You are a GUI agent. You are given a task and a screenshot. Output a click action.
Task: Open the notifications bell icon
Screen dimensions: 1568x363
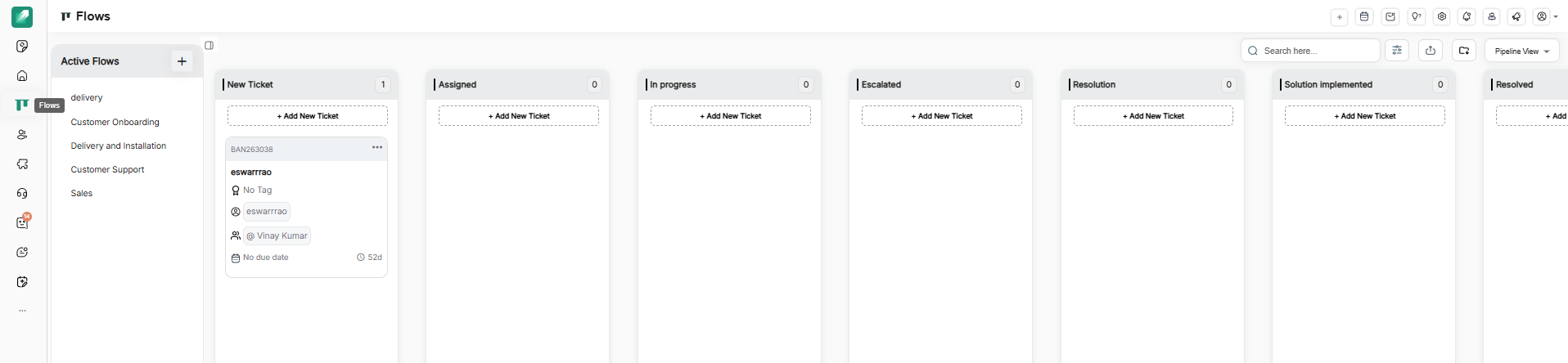1467,16
